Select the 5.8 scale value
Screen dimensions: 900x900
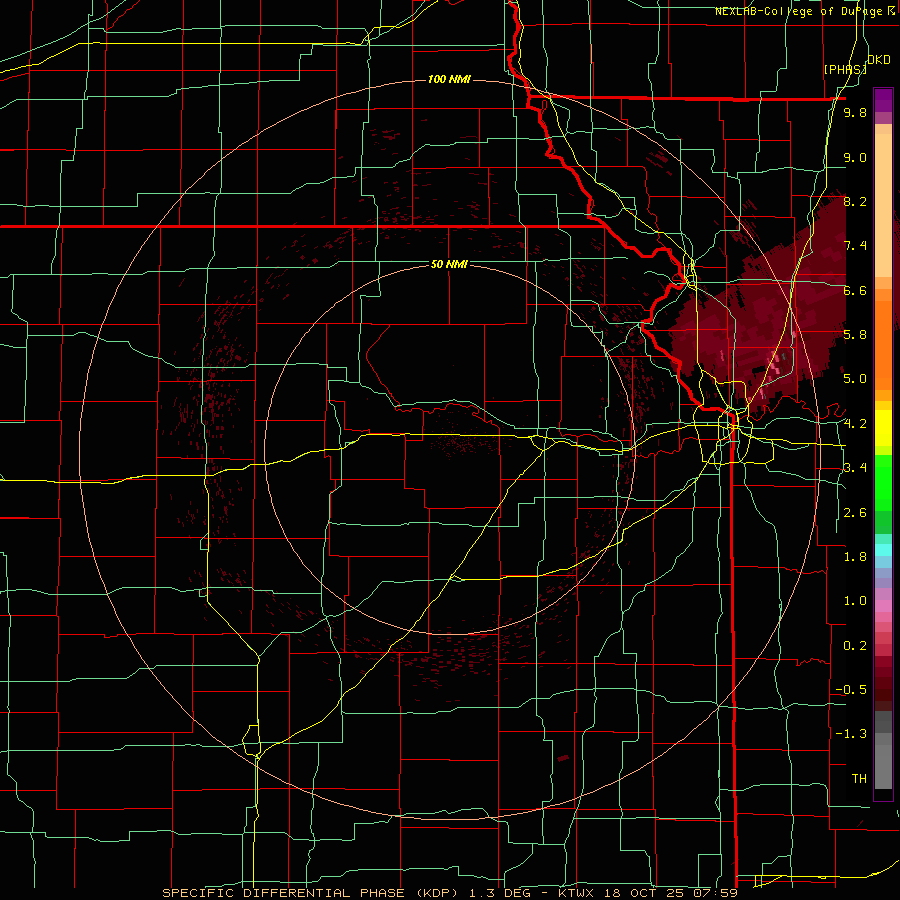pos(855,335)
